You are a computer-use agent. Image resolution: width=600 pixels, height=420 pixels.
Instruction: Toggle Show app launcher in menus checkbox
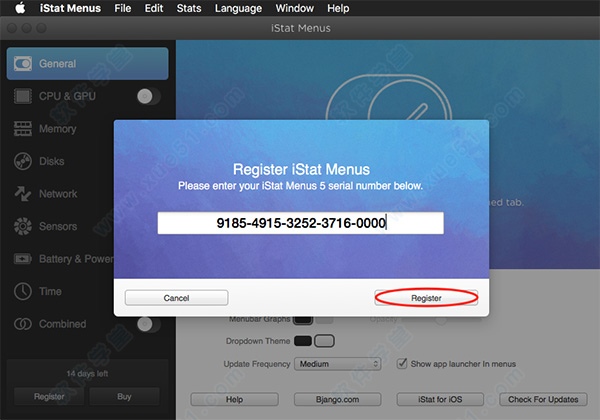[402, 363]
